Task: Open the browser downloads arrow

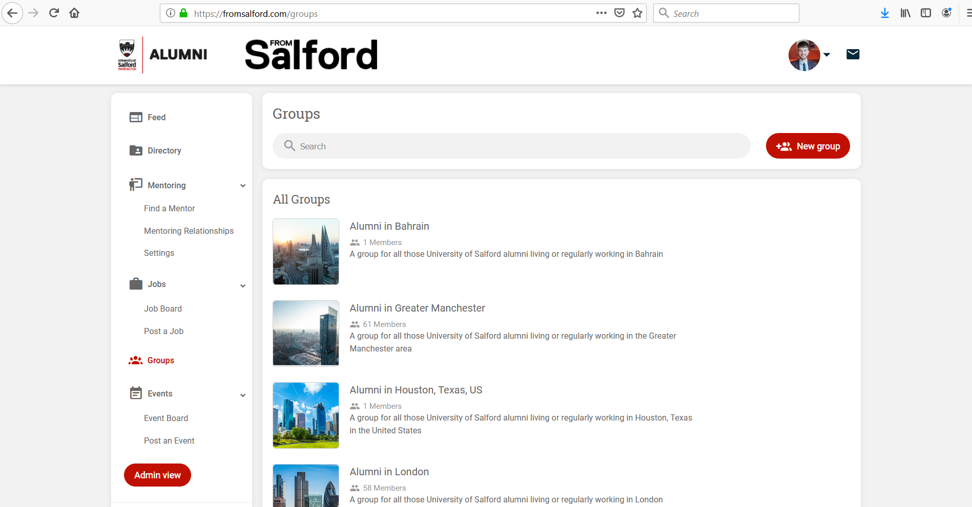Action: point(885,13)
